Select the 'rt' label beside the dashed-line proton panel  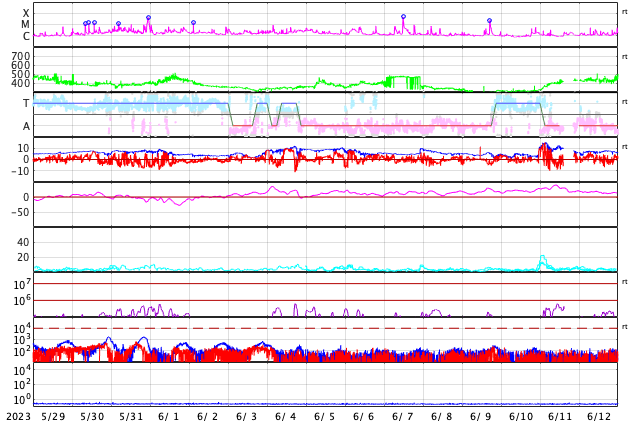coord(624,326)
